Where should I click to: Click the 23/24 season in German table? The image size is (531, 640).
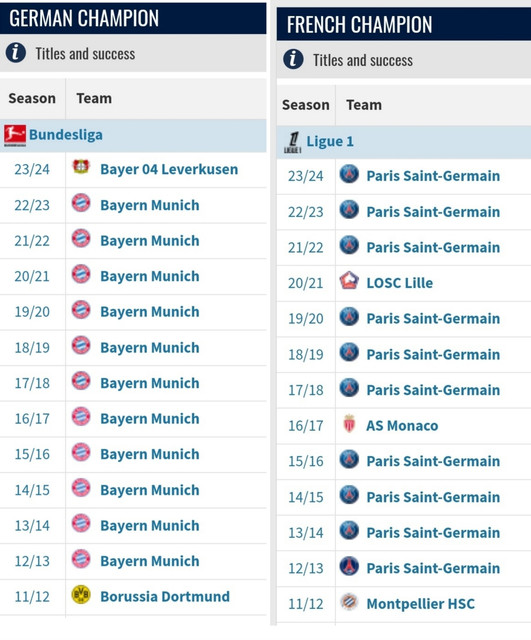click(x=32, y=169)
